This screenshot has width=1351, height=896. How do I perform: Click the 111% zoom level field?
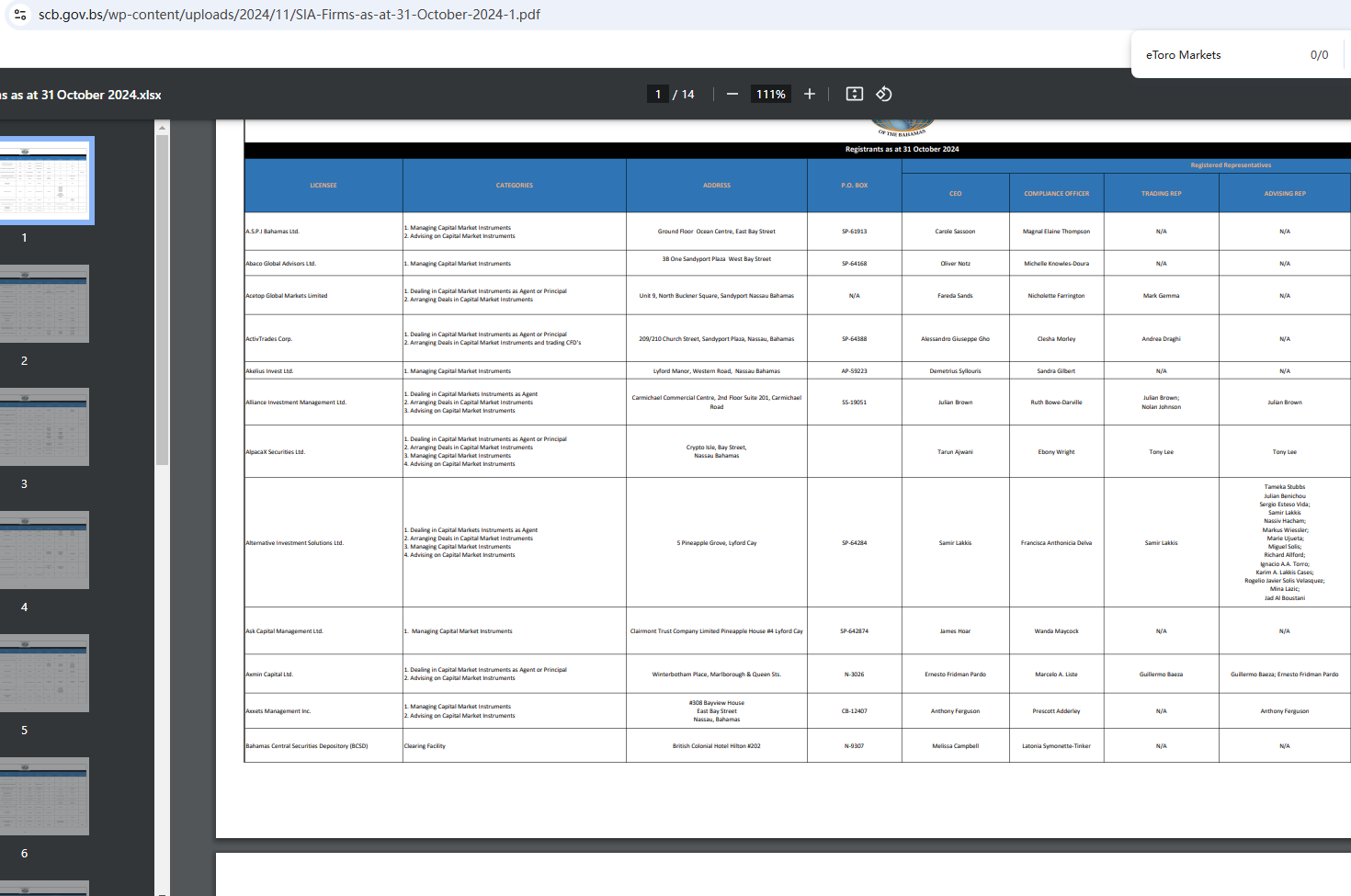pos(771,94)
